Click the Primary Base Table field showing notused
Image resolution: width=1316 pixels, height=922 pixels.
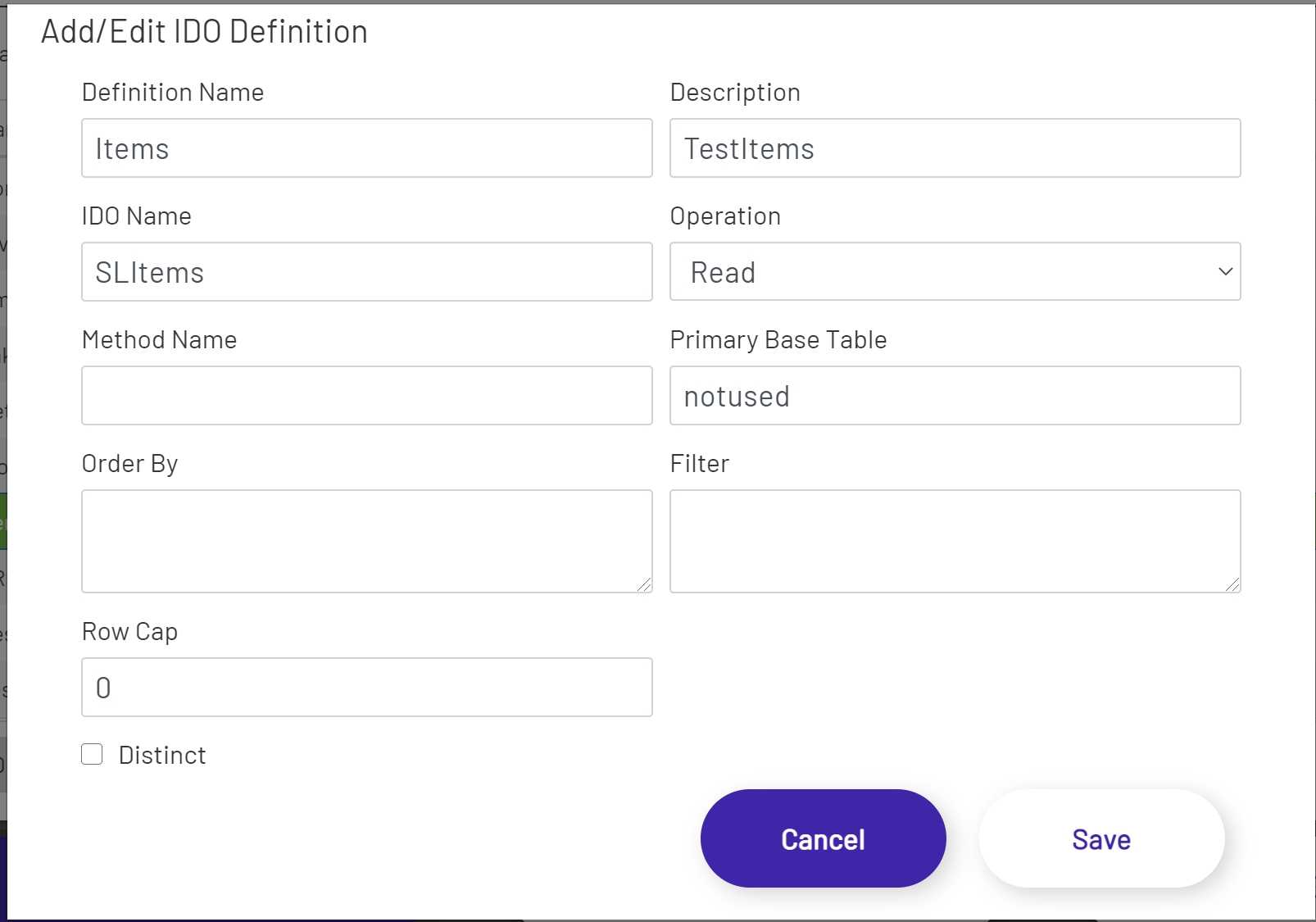955,396
